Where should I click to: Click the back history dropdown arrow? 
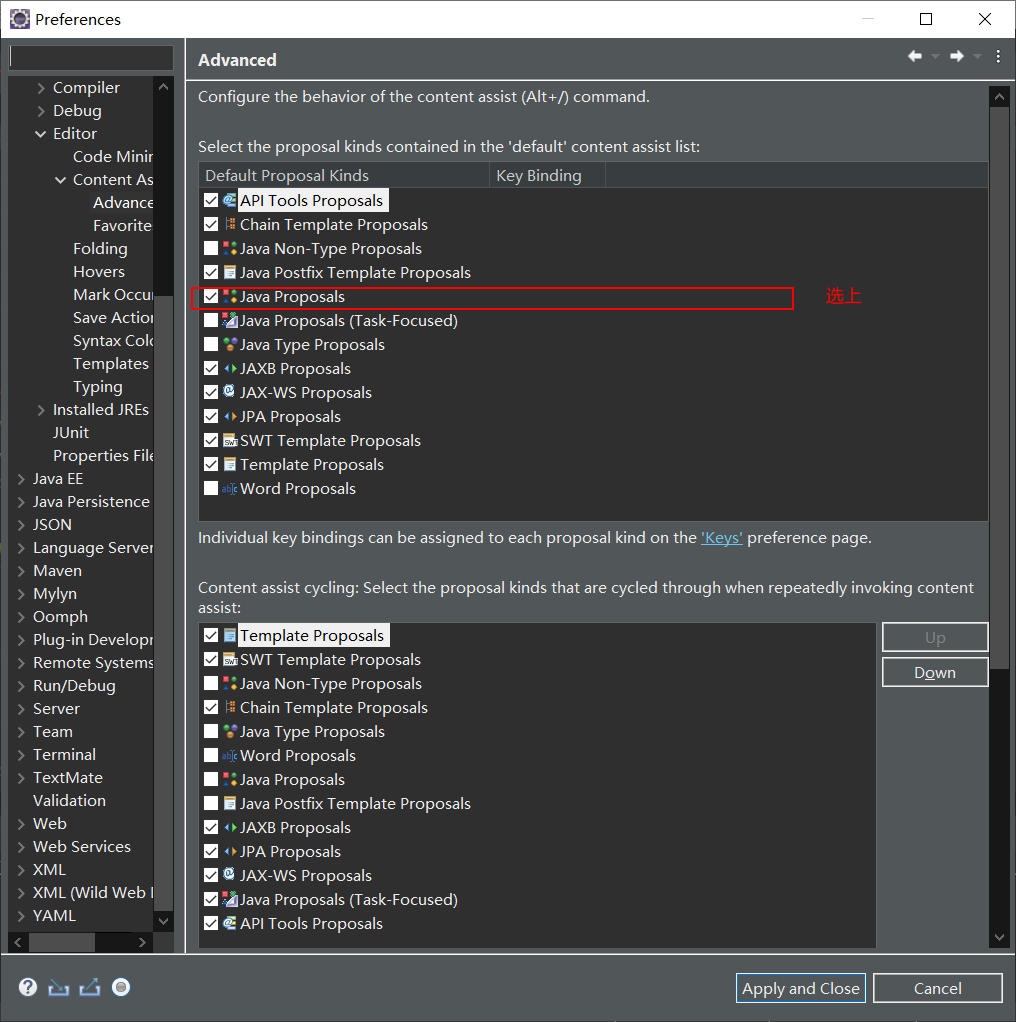pos(935,57)
